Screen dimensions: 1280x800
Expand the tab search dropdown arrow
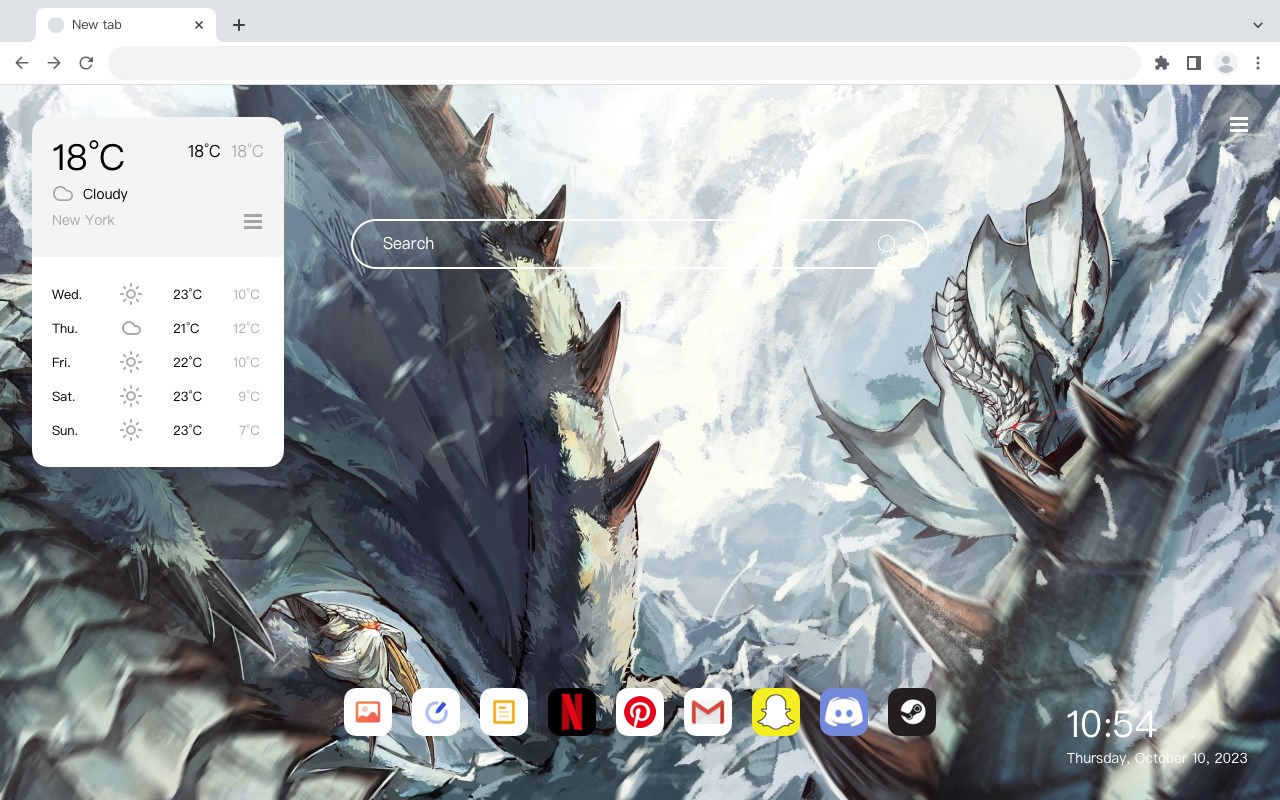pyautogui.click(x=1258, y=25)
